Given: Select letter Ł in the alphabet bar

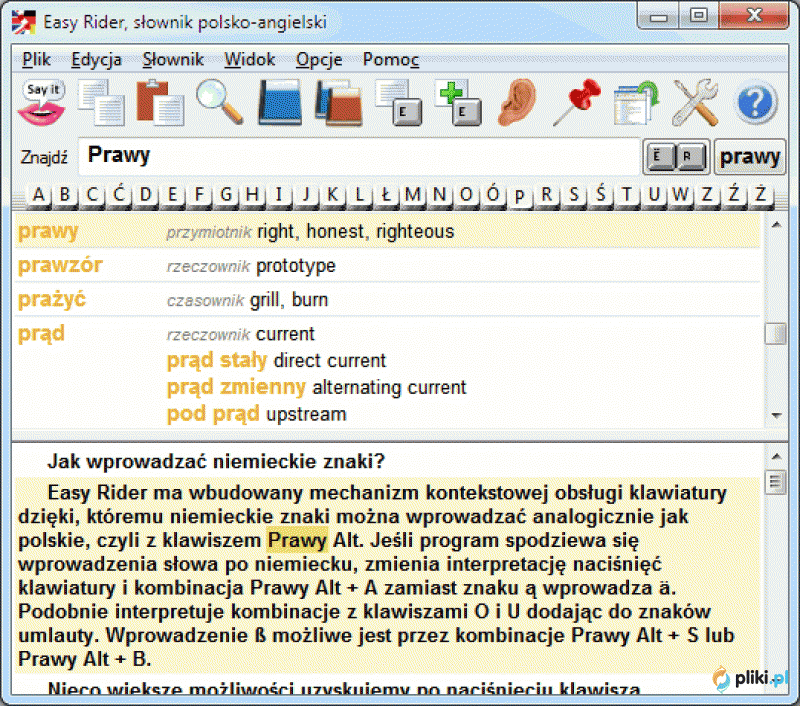Looking at the screenshot, I should 386,195.
